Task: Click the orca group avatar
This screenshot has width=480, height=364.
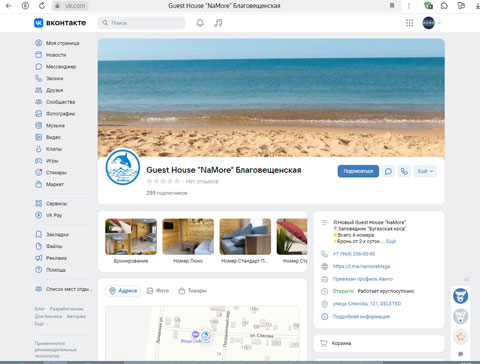Action: [x=122, y=167]
